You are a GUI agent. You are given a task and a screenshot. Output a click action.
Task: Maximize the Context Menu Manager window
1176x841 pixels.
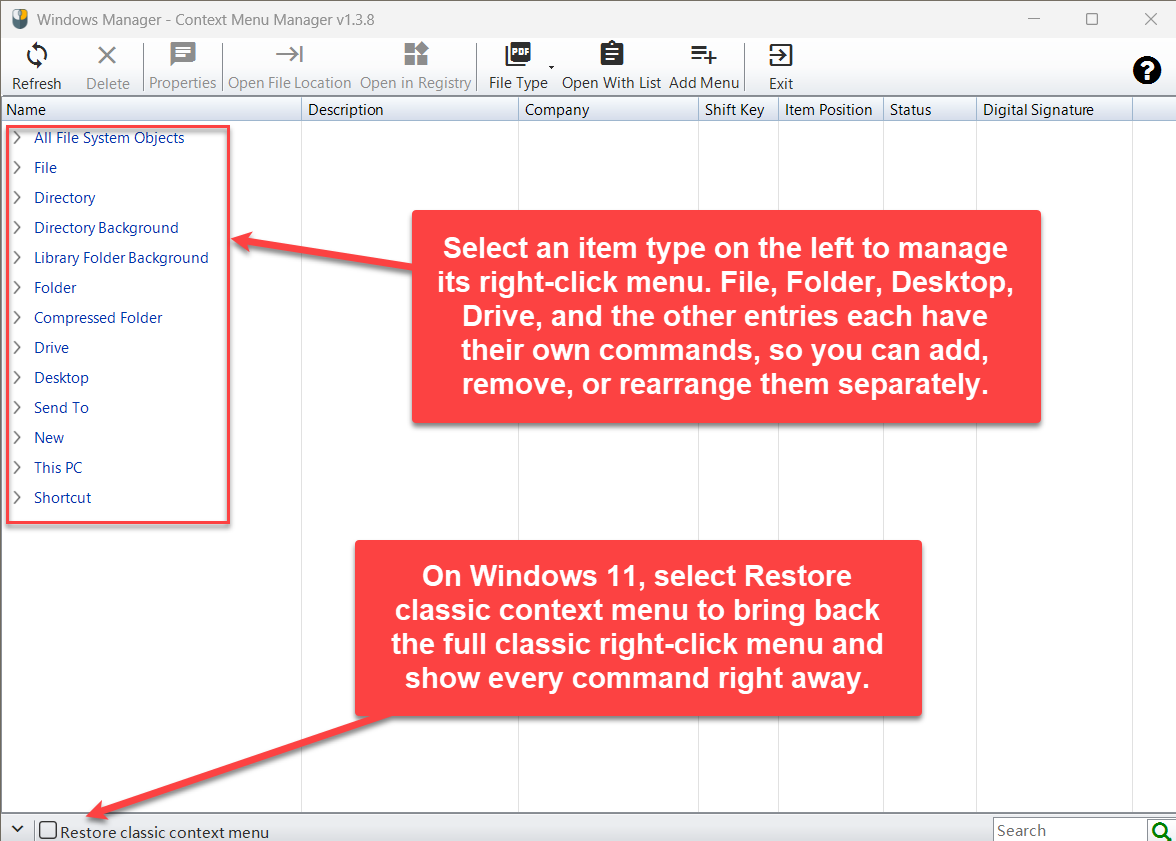coord(1092,19)
